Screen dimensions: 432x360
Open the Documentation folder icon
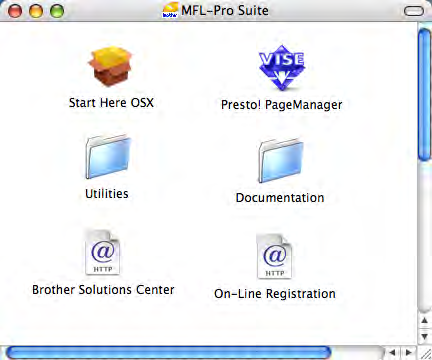point(281,160)
